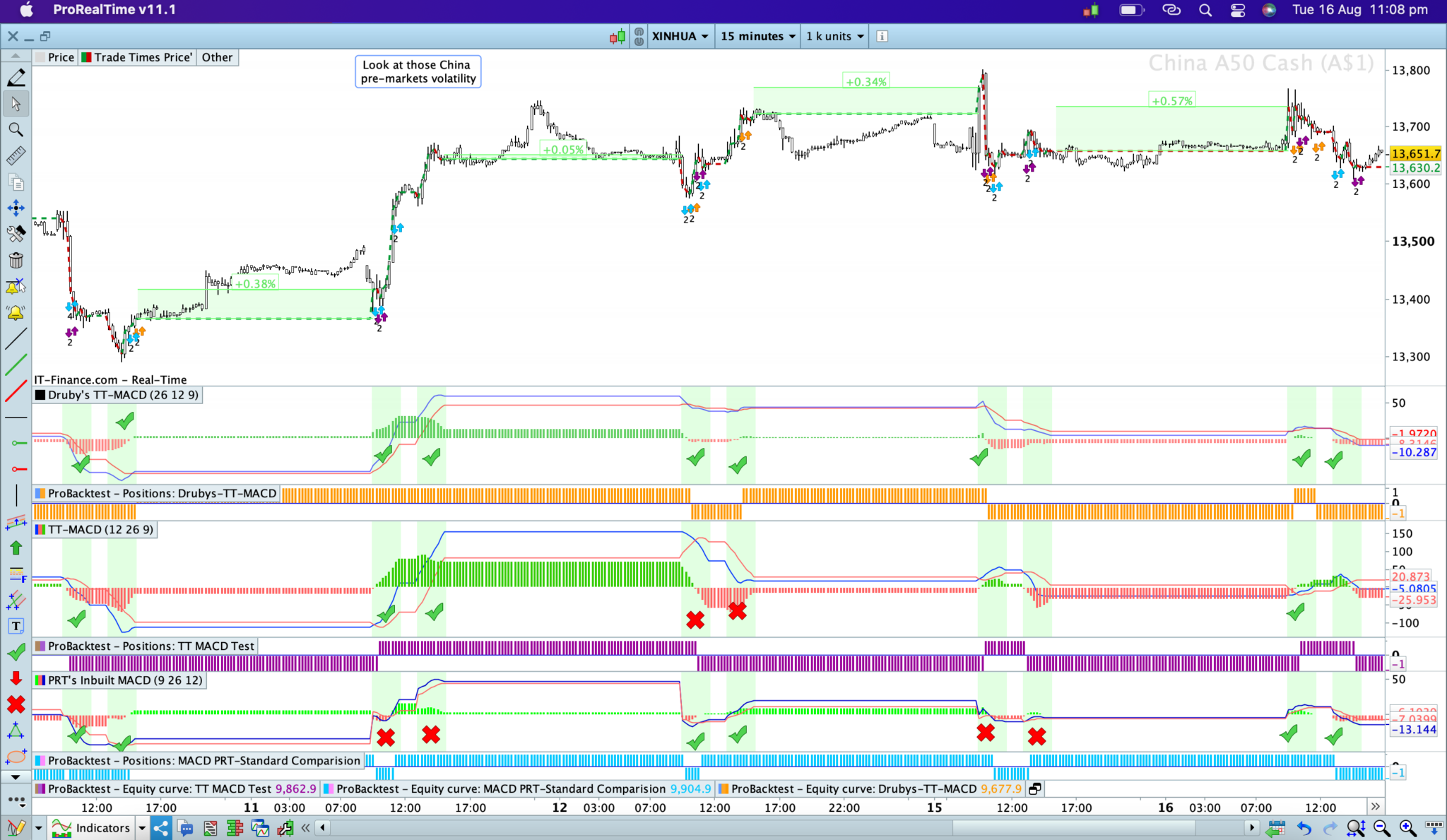Screen dimensions: 1447x840
Task: Zoom out with the minus magnifier
Action: [x=1382, y=828]
